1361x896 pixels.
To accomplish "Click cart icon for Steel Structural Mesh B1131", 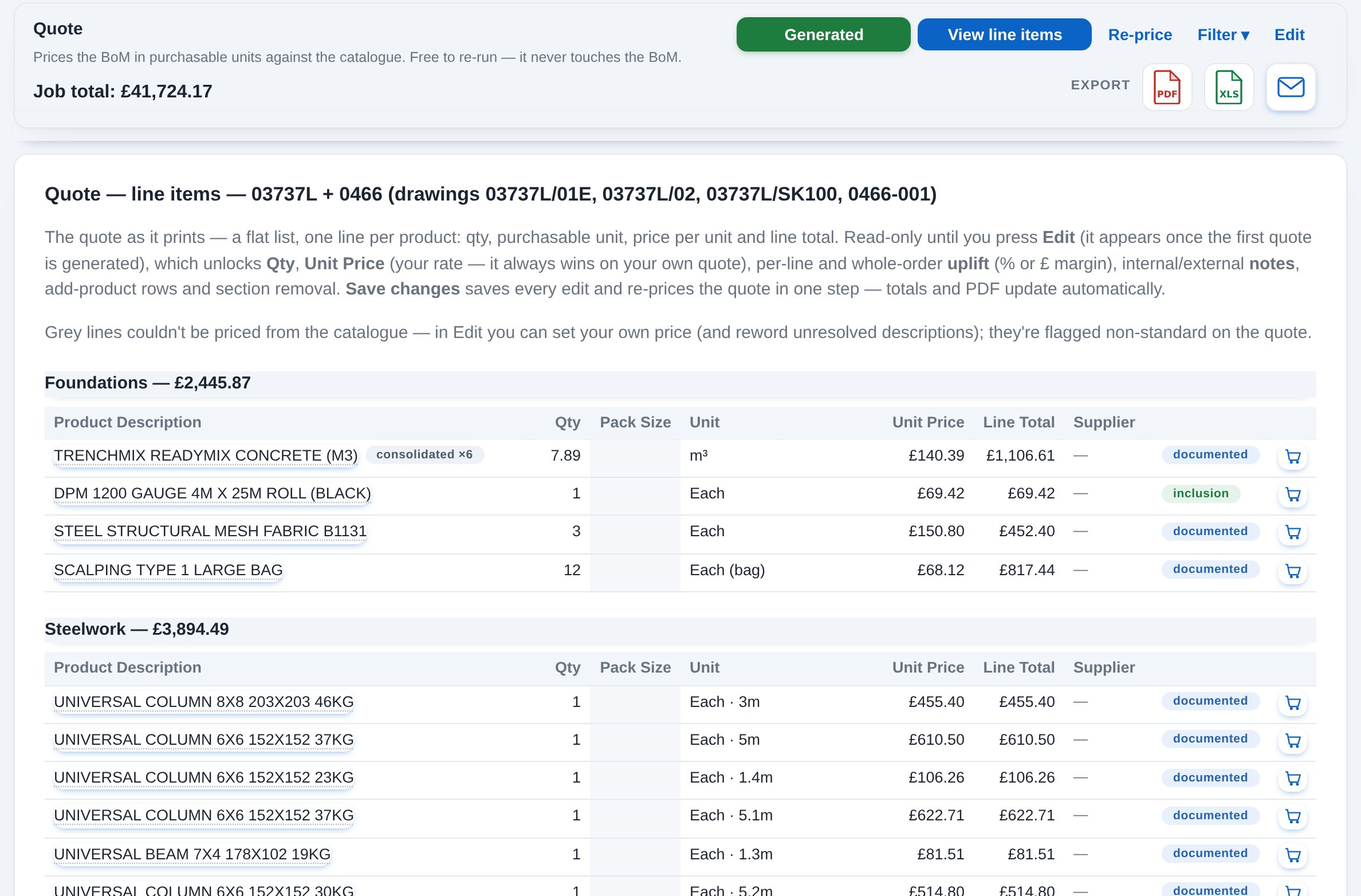I will click(x=1293, y=532).
